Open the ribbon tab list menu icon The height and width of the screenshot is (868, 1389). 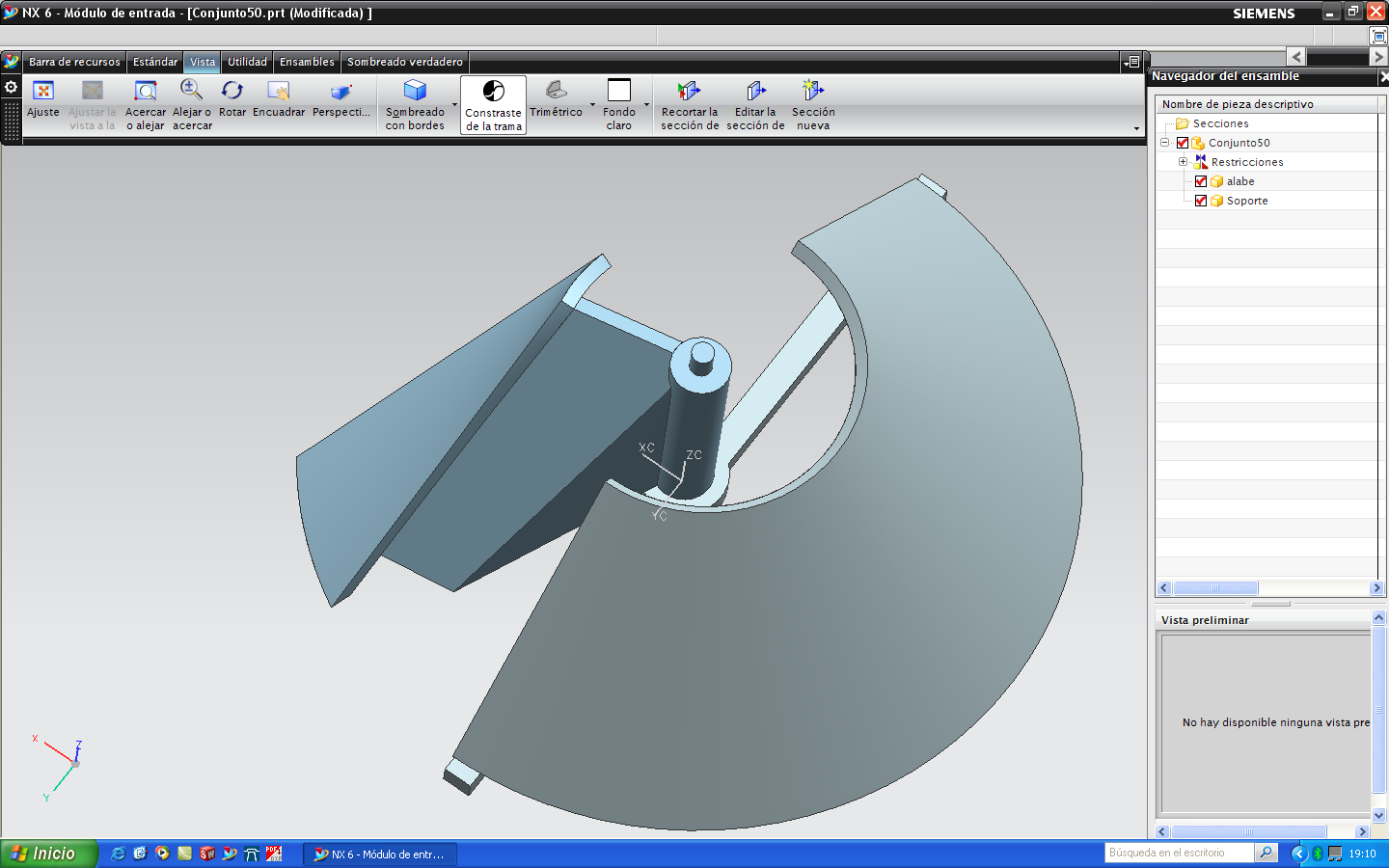click(1131, 62)
